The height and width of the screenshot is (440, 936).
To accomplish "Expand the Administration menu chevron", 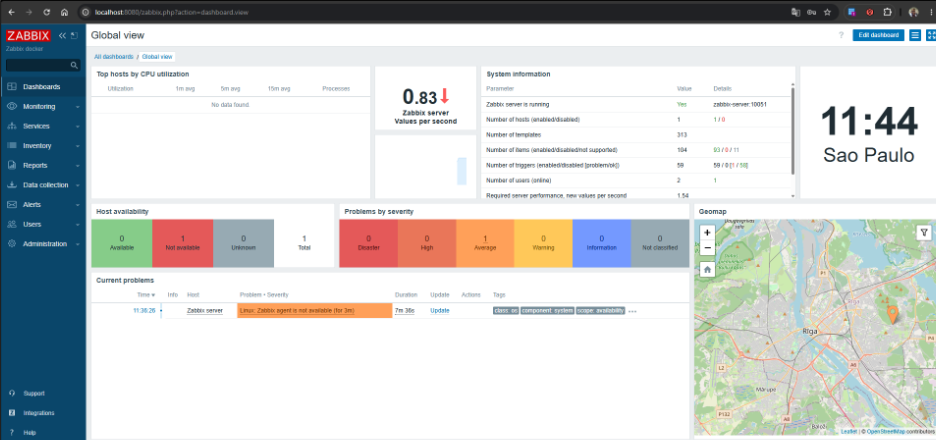I will [78, 244].
